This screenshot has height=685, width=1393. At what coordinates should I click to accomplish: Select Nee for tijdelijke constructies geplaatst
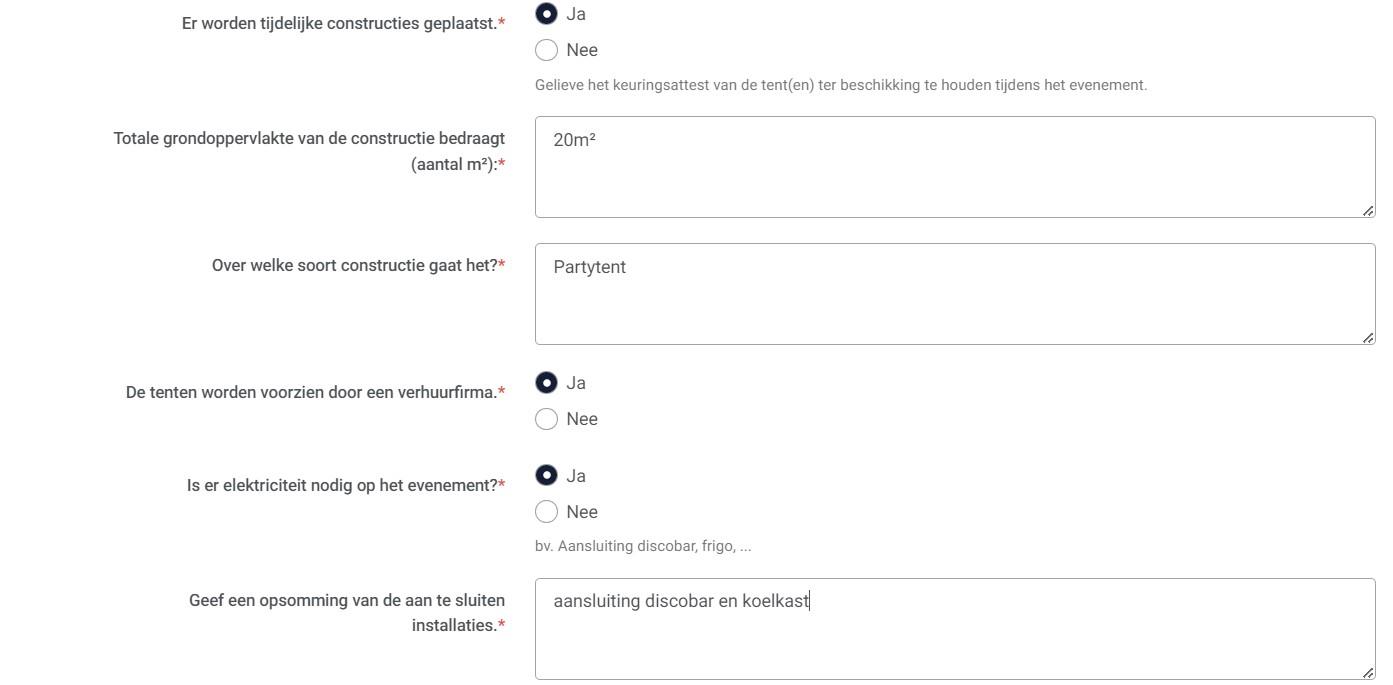point(547,50)
